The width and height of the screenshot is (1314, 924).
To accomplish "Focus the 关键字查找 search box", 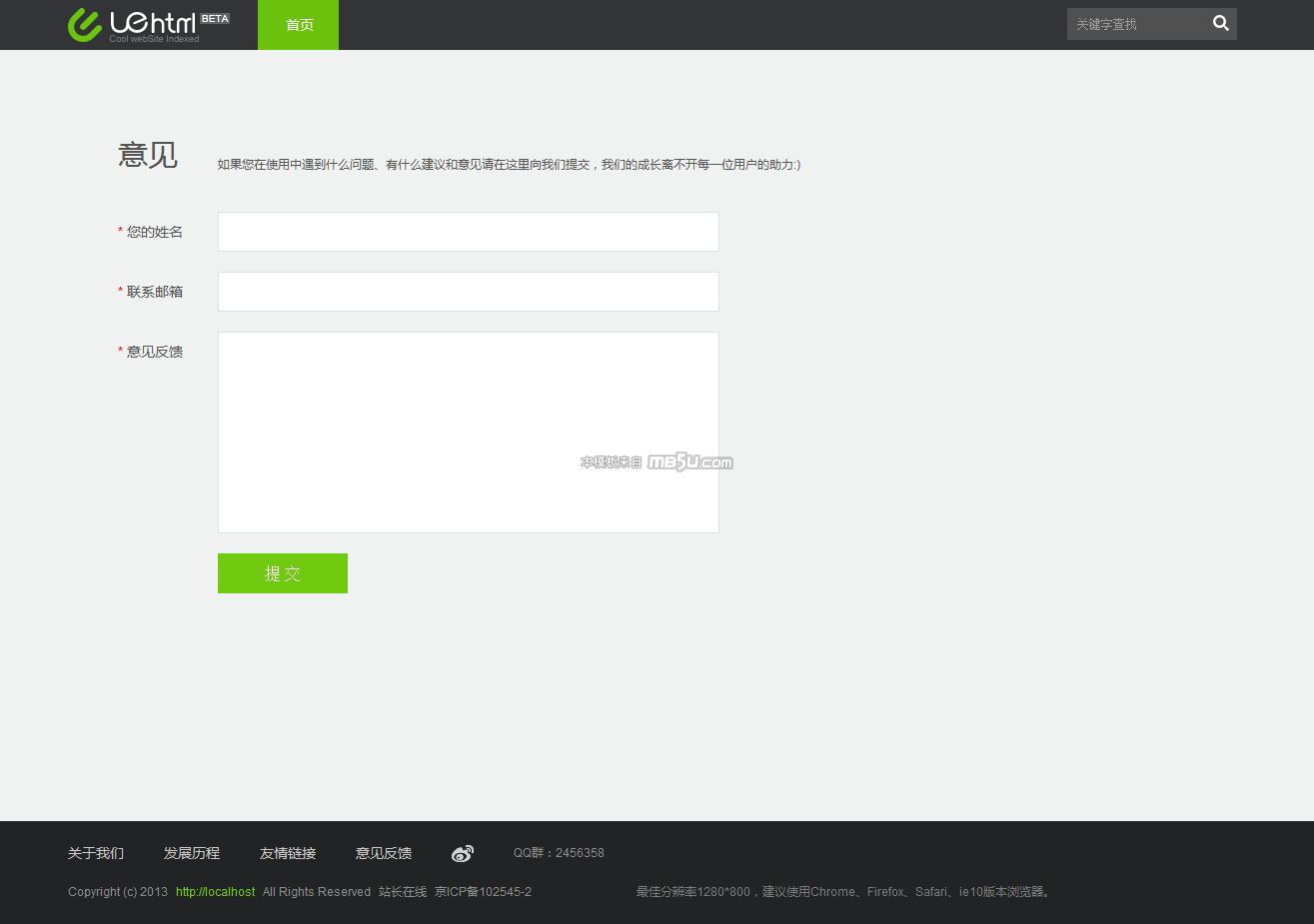I will coord(1135,24).
